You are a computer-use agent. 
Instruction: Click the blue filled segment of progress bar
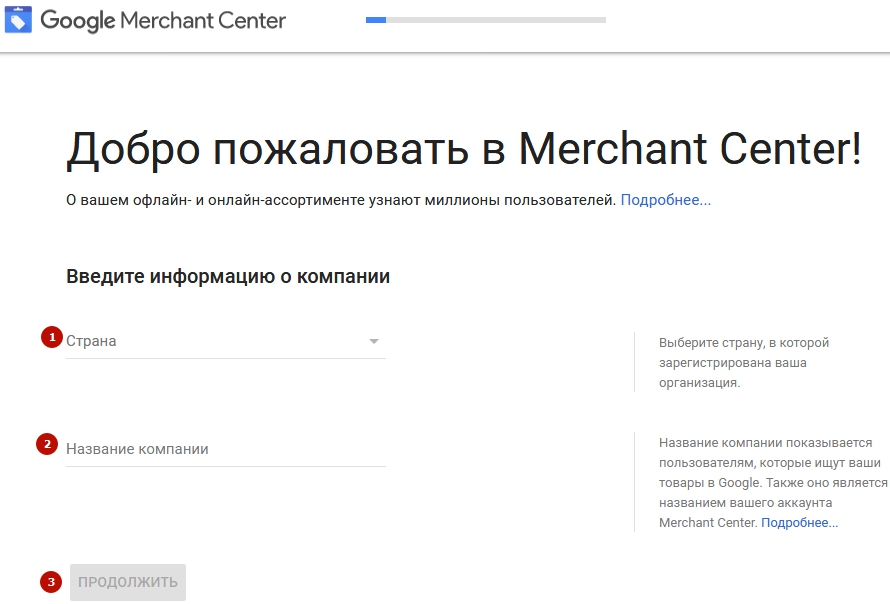(376, 19)
